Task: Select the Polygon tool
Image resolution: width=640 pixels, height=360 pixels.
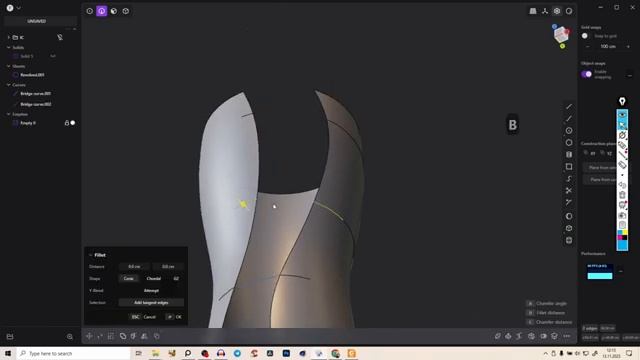Action: [569, 142]
